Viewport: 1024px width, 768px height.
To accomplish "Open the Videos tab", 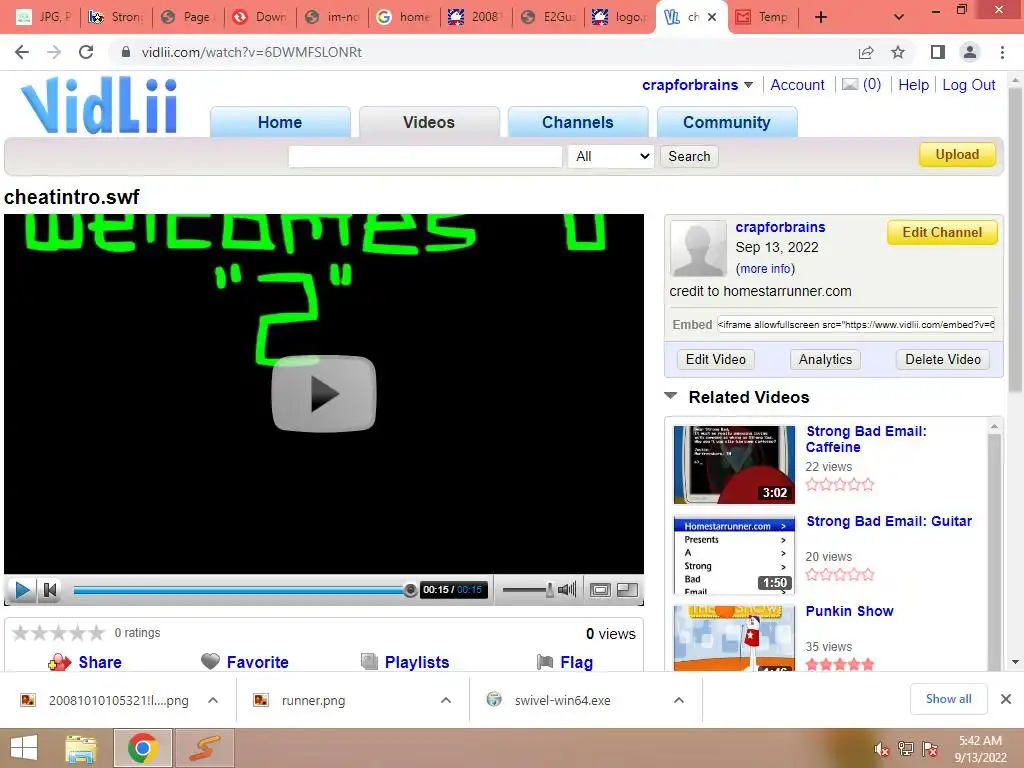I will coord(429,122).
